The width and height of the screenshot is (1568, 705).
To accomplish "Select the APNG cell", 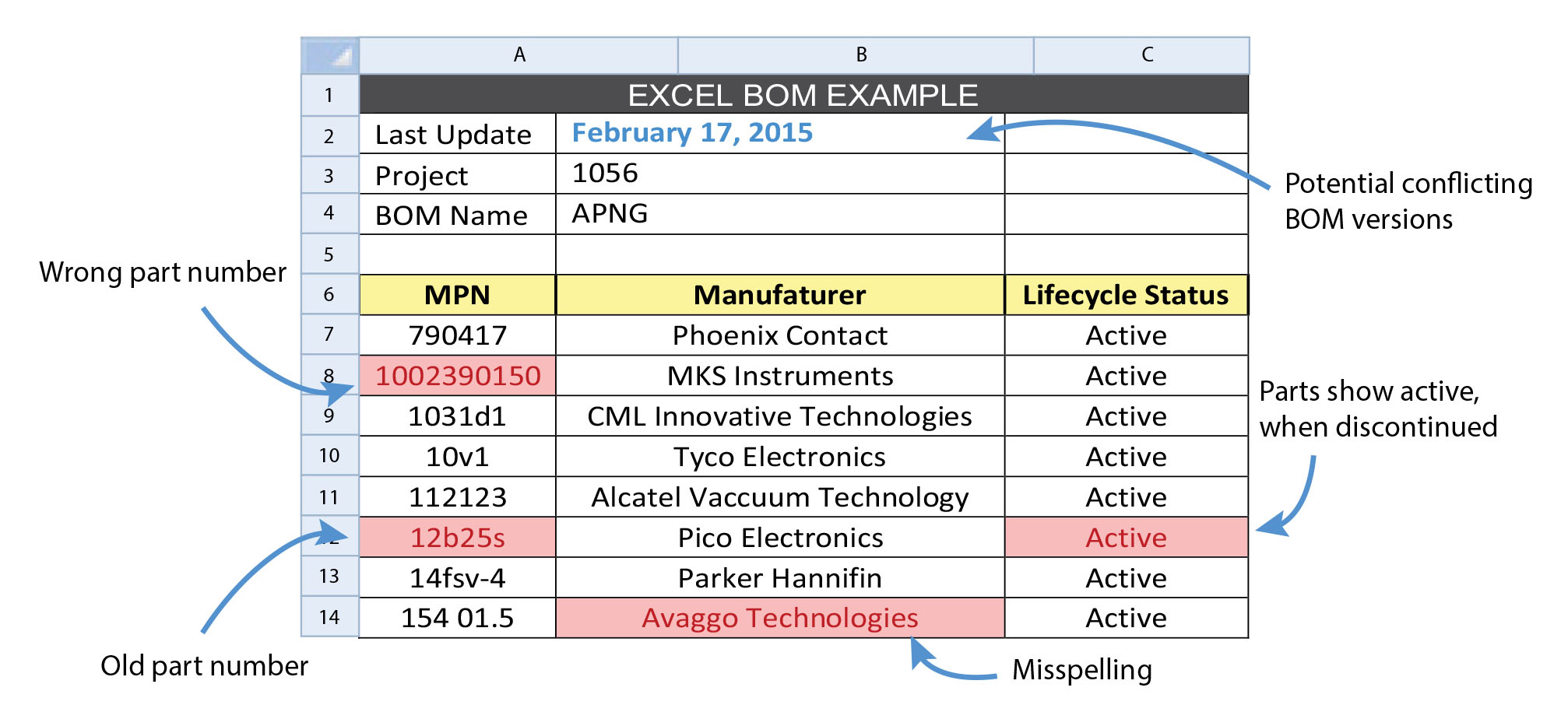I will click(780, 215).
